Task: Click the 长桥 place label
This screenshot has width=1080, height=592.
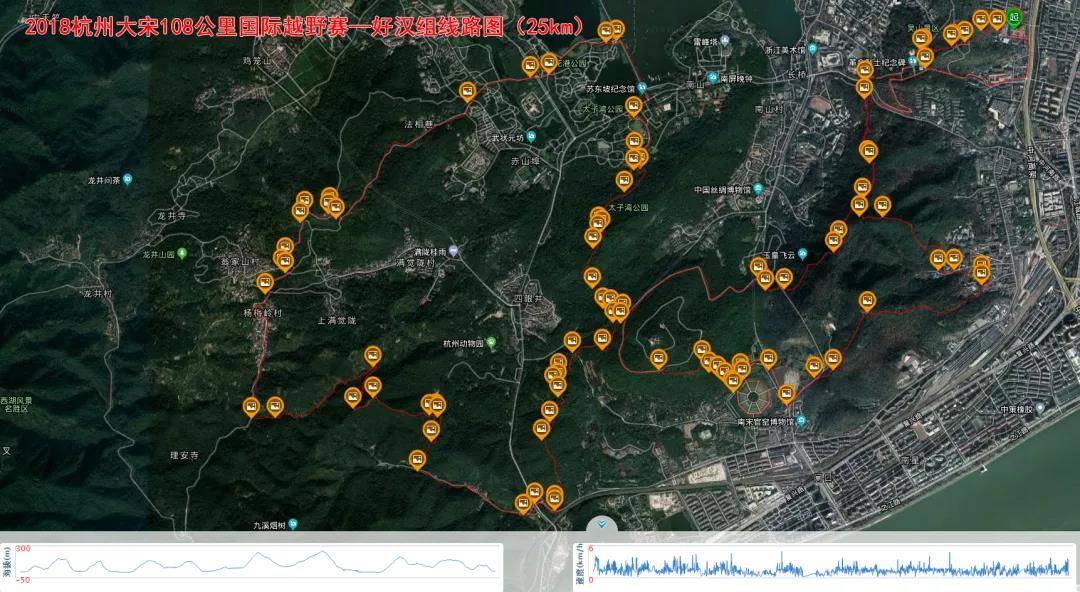Action: [797, 74]
